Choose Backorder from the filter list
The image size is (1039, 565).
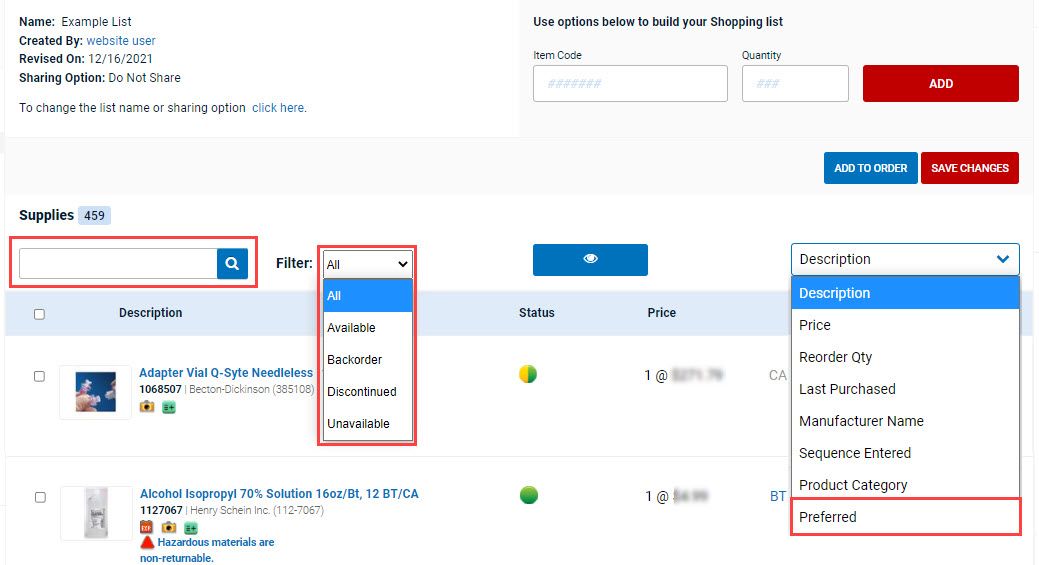pyautogui.click(x=355, y=360)
